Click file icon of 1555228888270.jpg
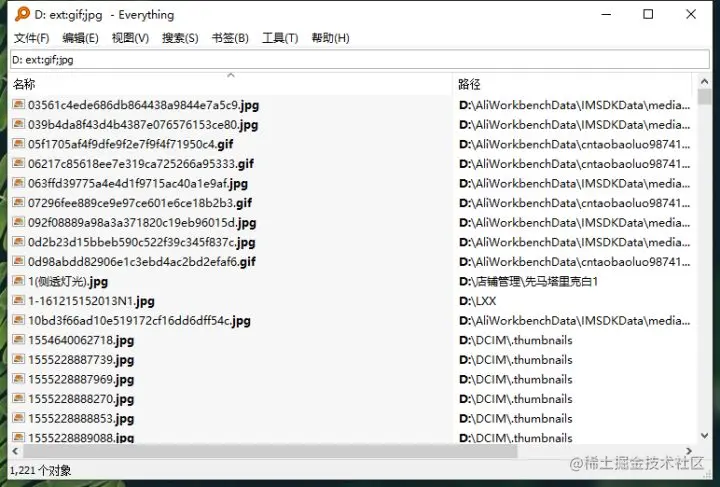This screenshot has width=720, height=487. pyautogui.click(x=18, y=399)
